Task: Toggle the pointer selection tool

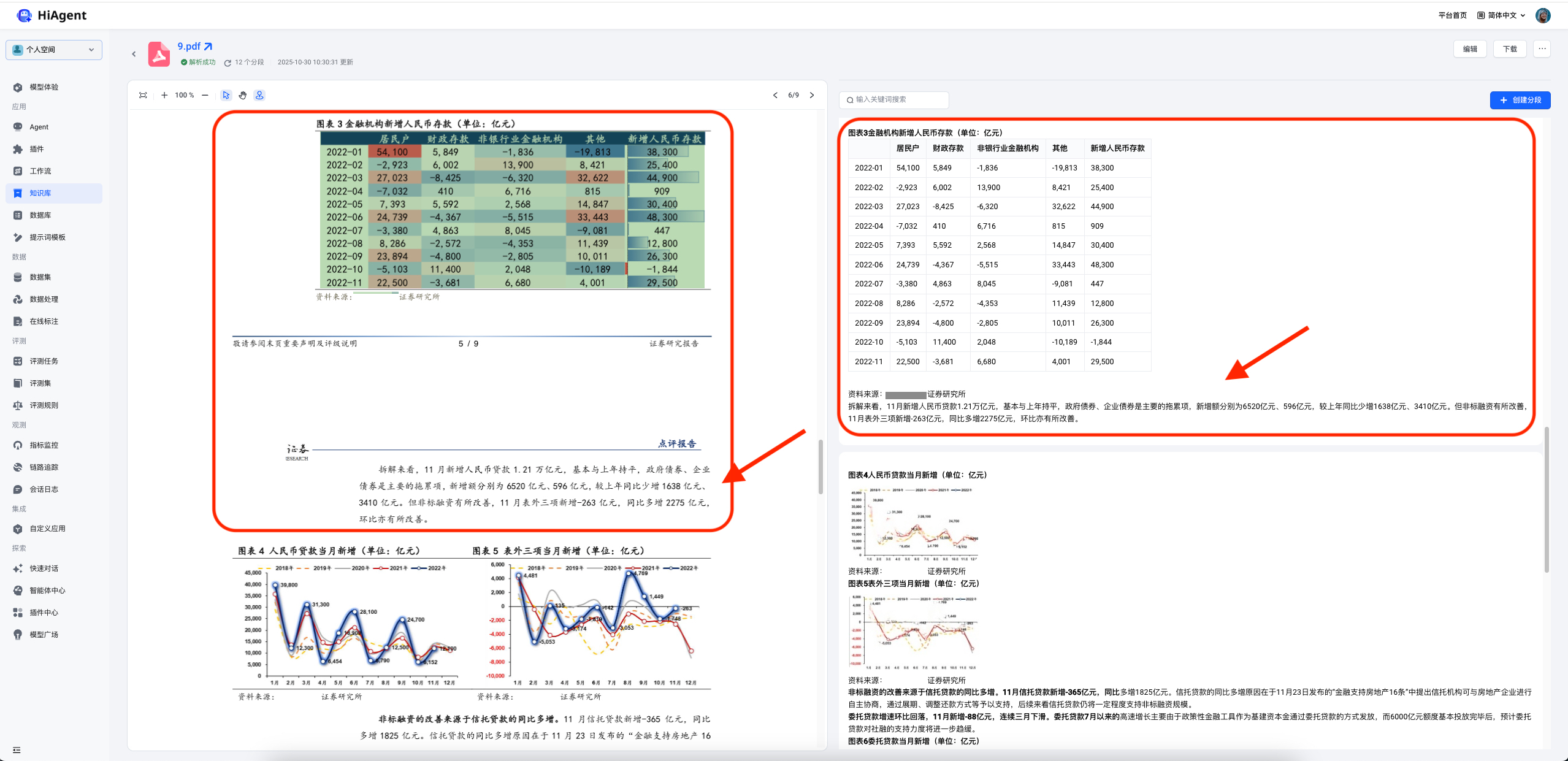Action: pos(226,95)
